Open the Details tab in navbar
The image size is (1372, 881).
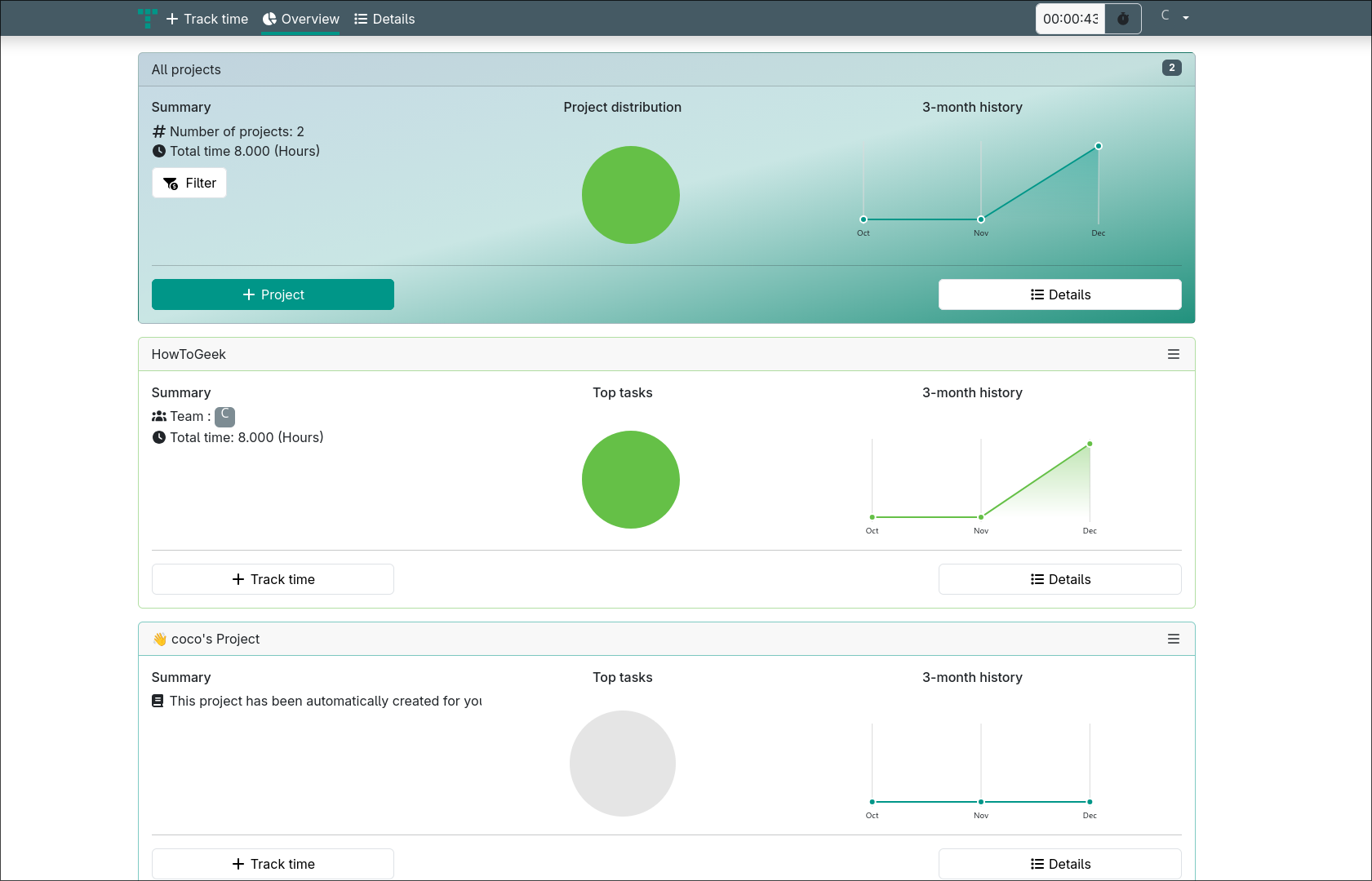click(x=384, y=19)
